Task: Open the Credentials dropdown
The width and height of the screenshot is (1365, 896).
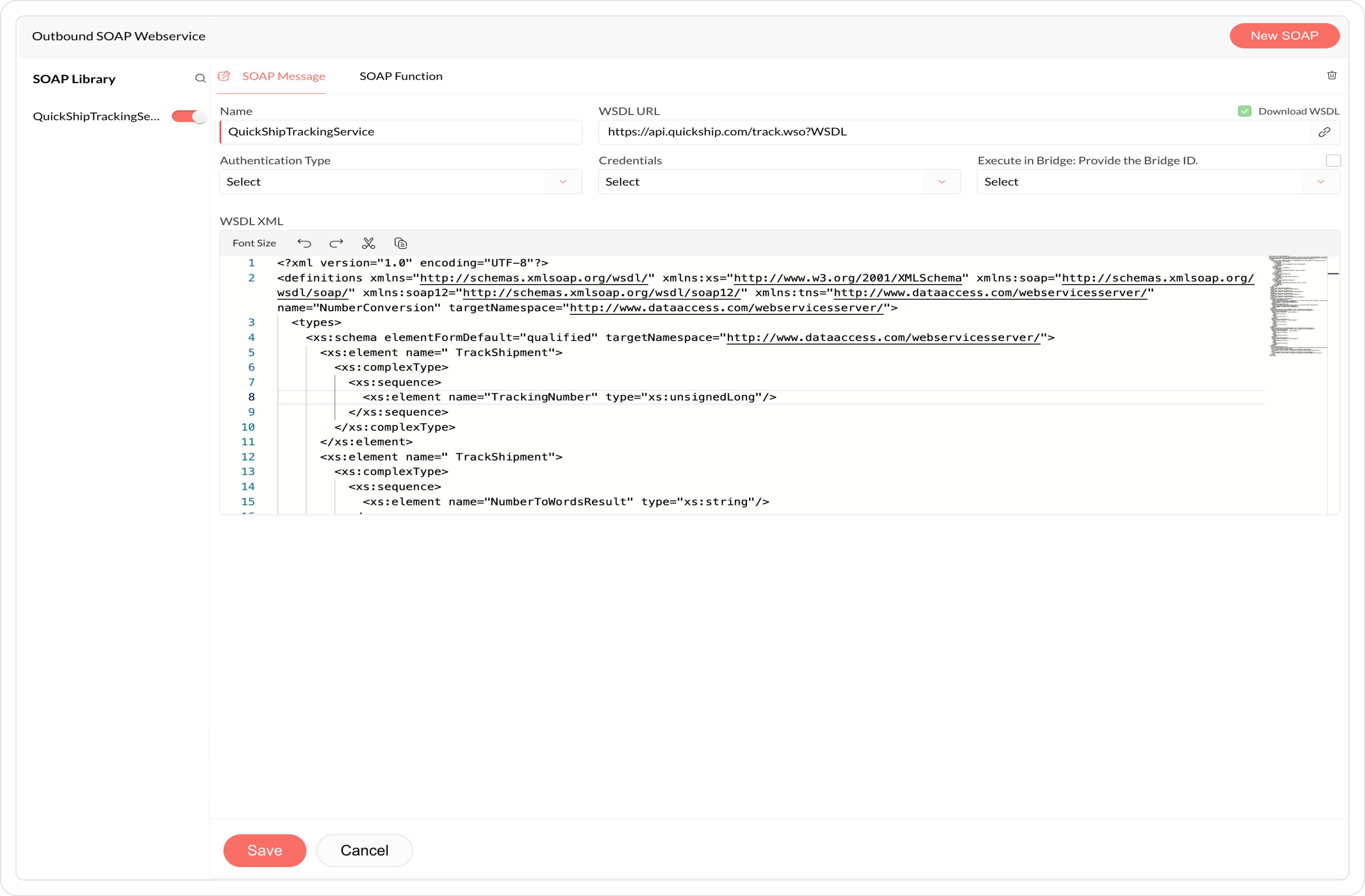Action: tap(779, 182)
